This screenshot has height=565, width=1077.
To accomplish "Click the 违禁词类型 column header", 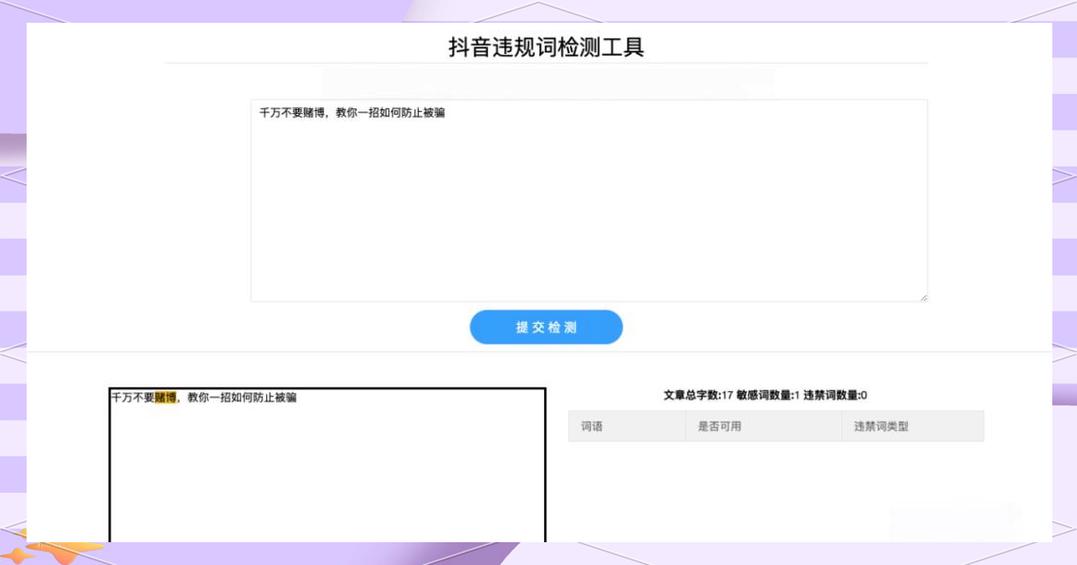I will tap(913, 426).
